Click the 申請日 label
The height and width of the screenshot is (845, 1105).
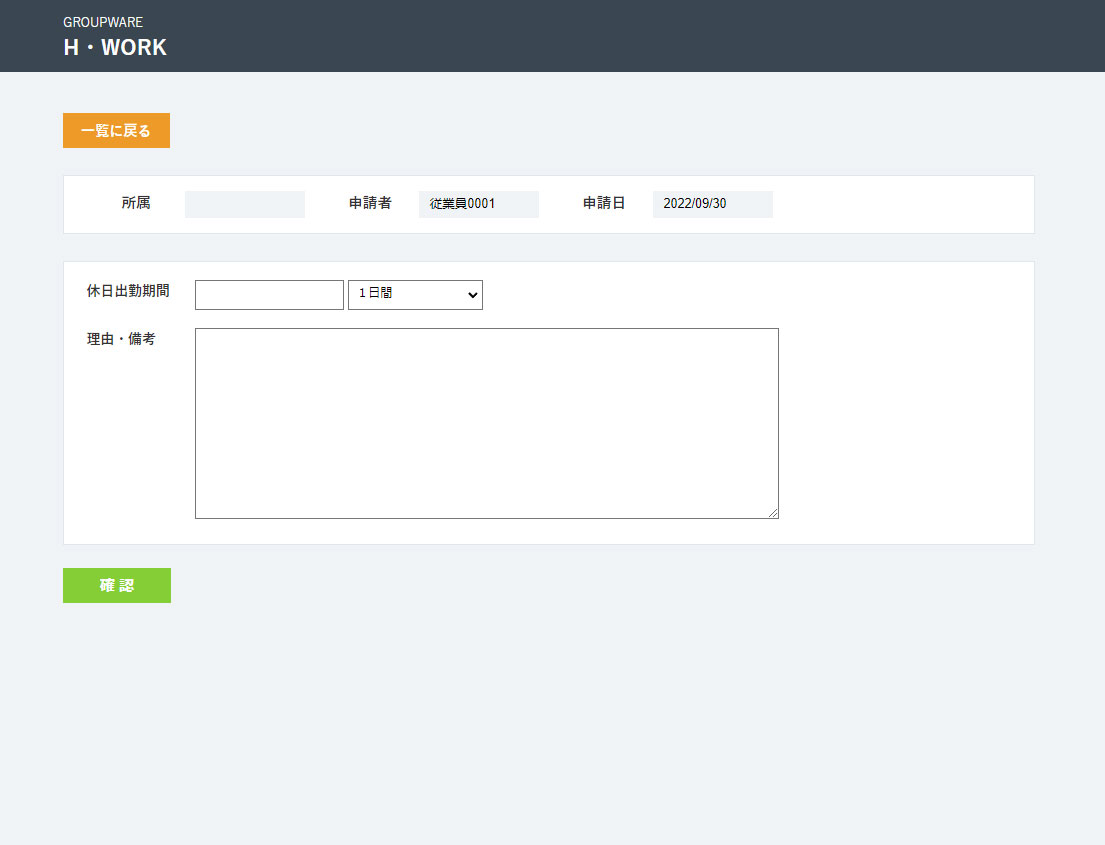coord(604,203)
